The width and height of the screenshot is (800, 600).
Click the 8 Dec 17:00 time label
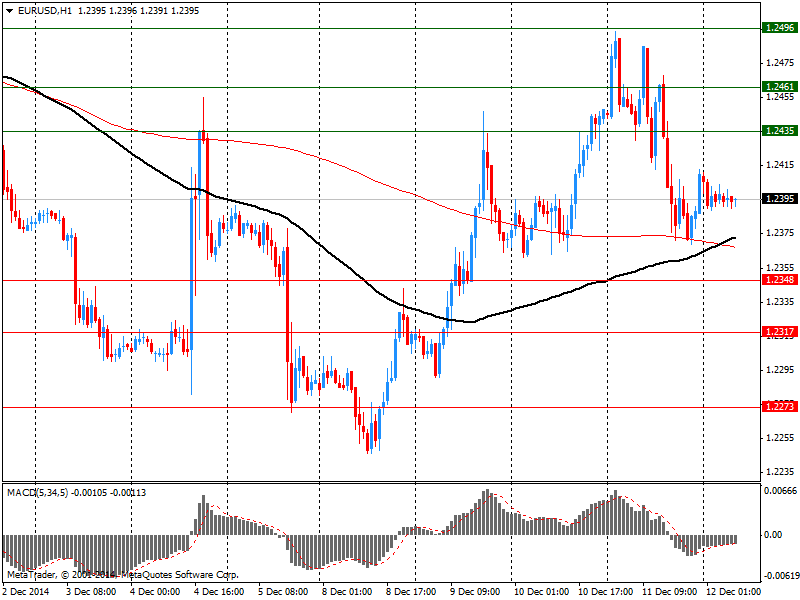click(x=411, y=592)
